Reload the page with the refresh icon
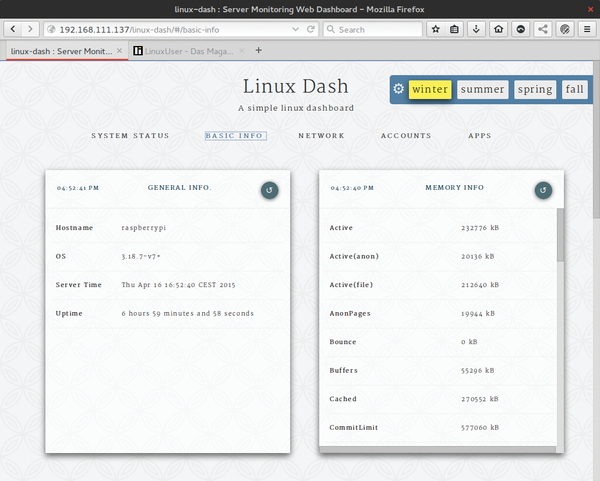This screenshot has height=481, width=600. (311, 29)
